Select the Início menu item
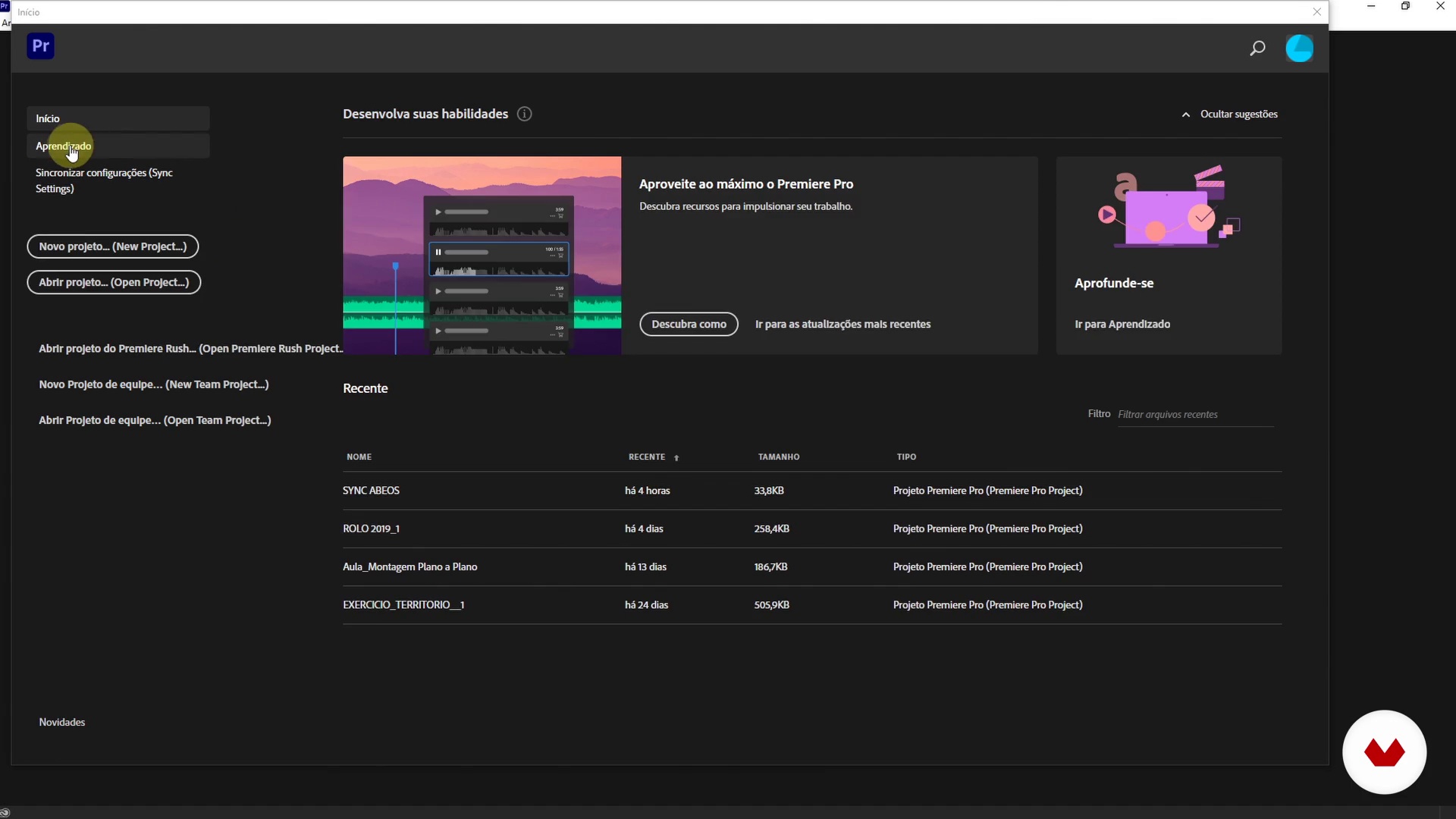Screen dimensions: 1456x819 118,118
